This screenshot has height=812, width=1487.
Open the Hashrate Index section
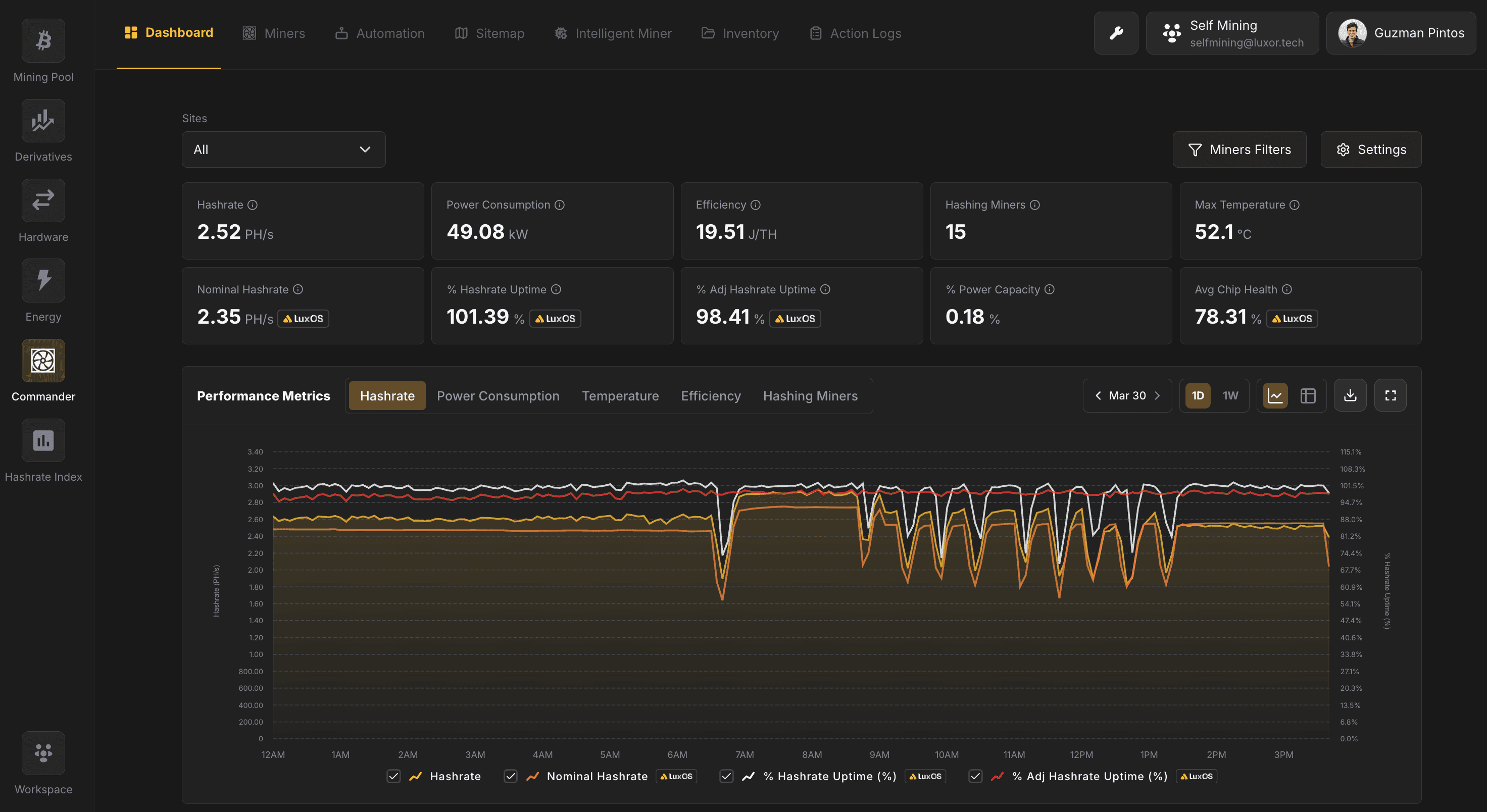pos(43,440)
